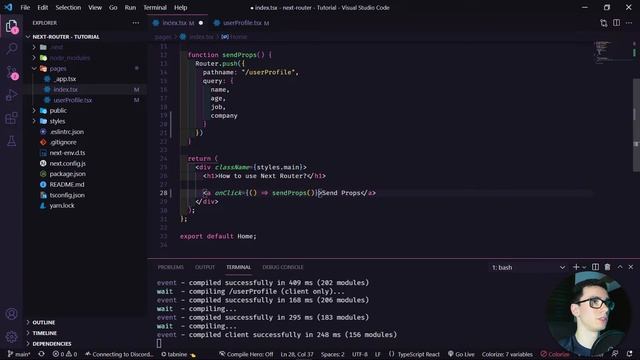The image size is (640, 360).
Task: Click the Open Changes editor icon
Action: click(604, 23)
